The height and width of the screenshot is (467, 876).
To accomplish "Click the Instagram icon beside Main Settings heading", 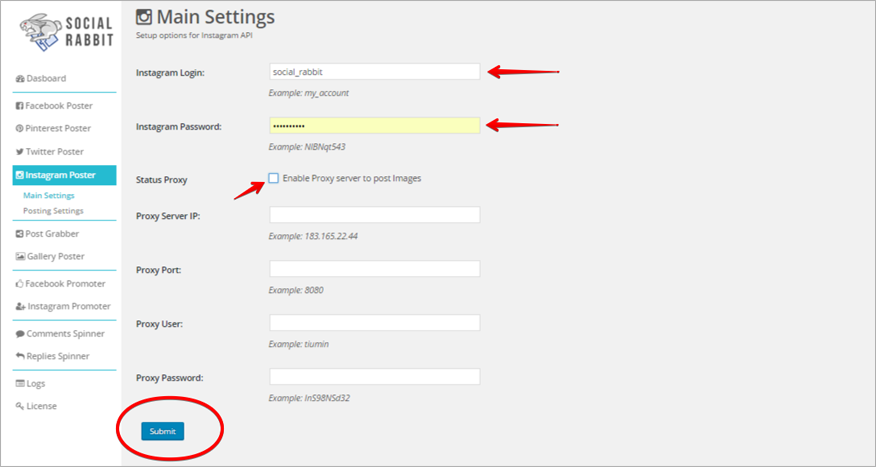I will point(144,17).
